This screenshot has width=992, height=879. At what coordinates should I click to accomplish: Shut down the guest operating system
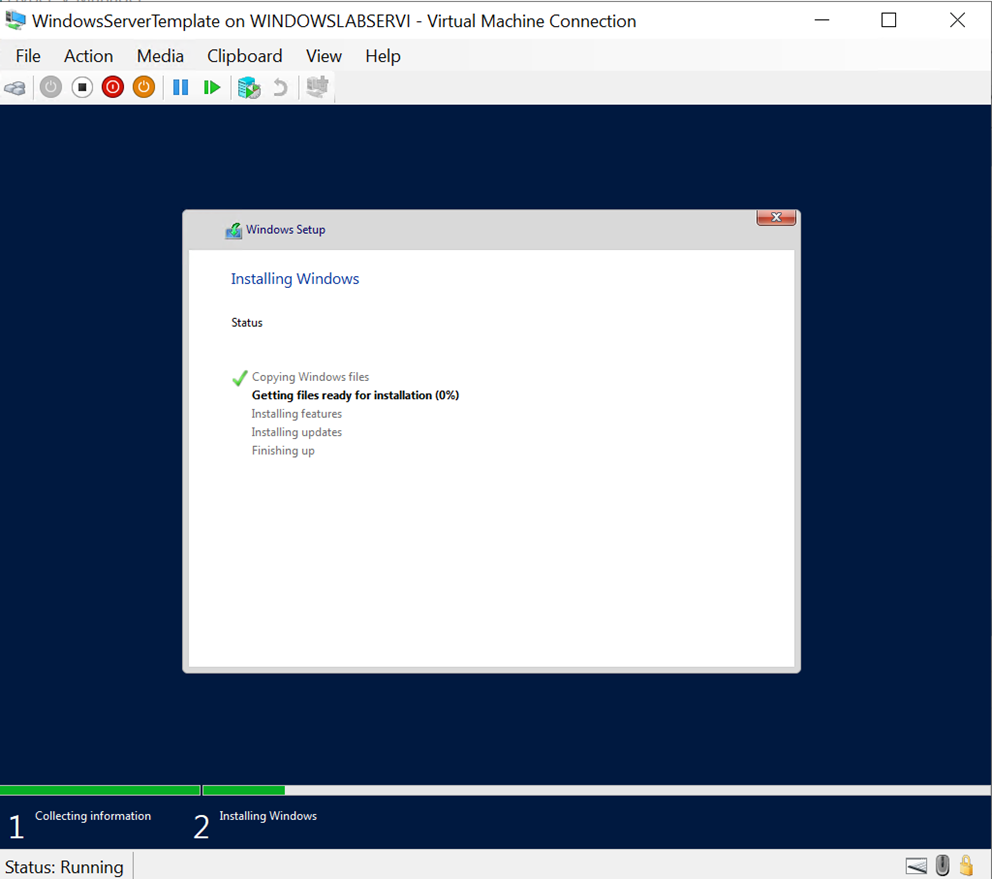pyautogui.click(x=112, y=87)
